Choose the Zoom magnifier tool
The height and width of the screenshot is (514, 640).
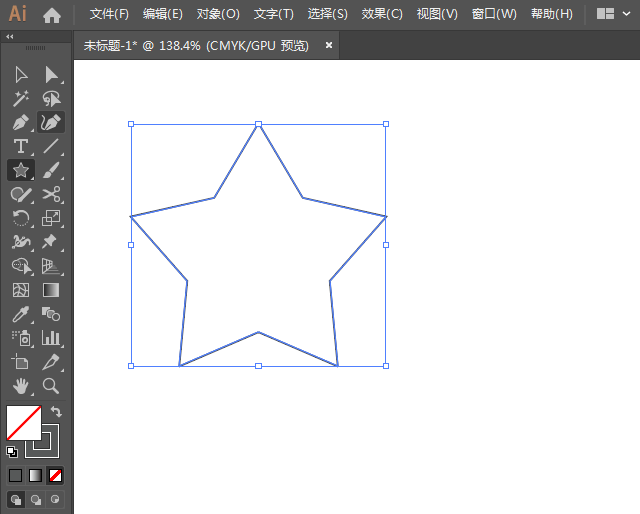tap(51, 386)
